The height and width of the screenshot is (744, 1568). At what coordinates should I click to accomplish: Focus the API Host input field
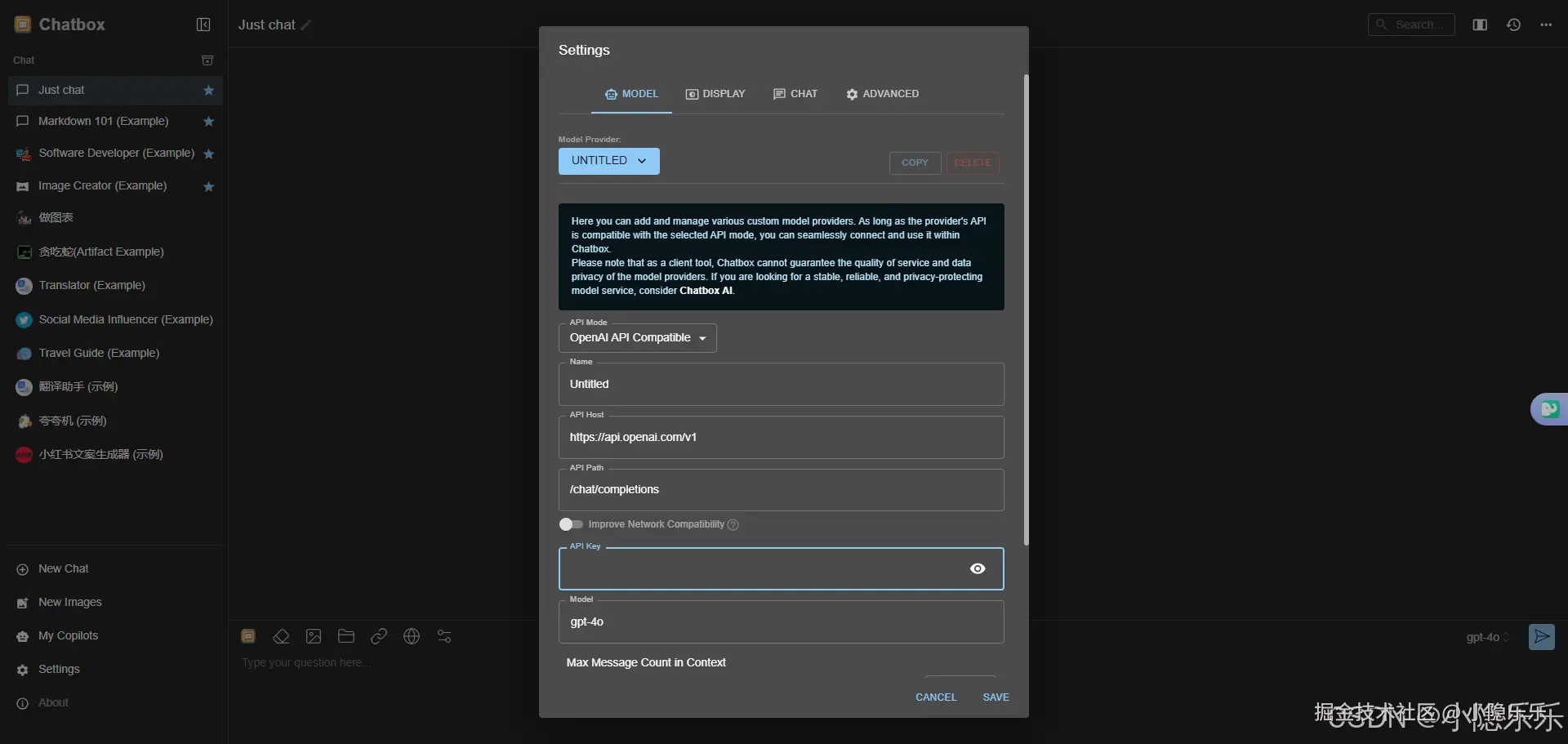click(x=782, y=437)
